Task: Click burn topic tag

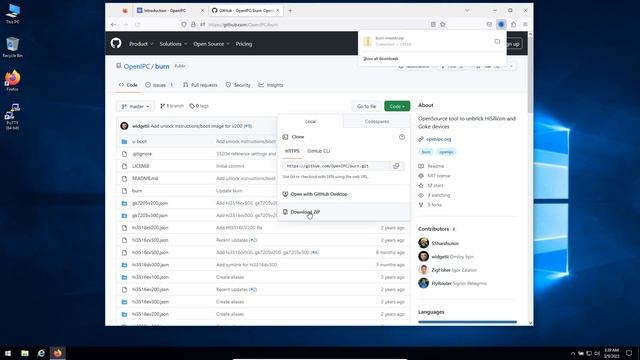Action: [x=426, y=152]
